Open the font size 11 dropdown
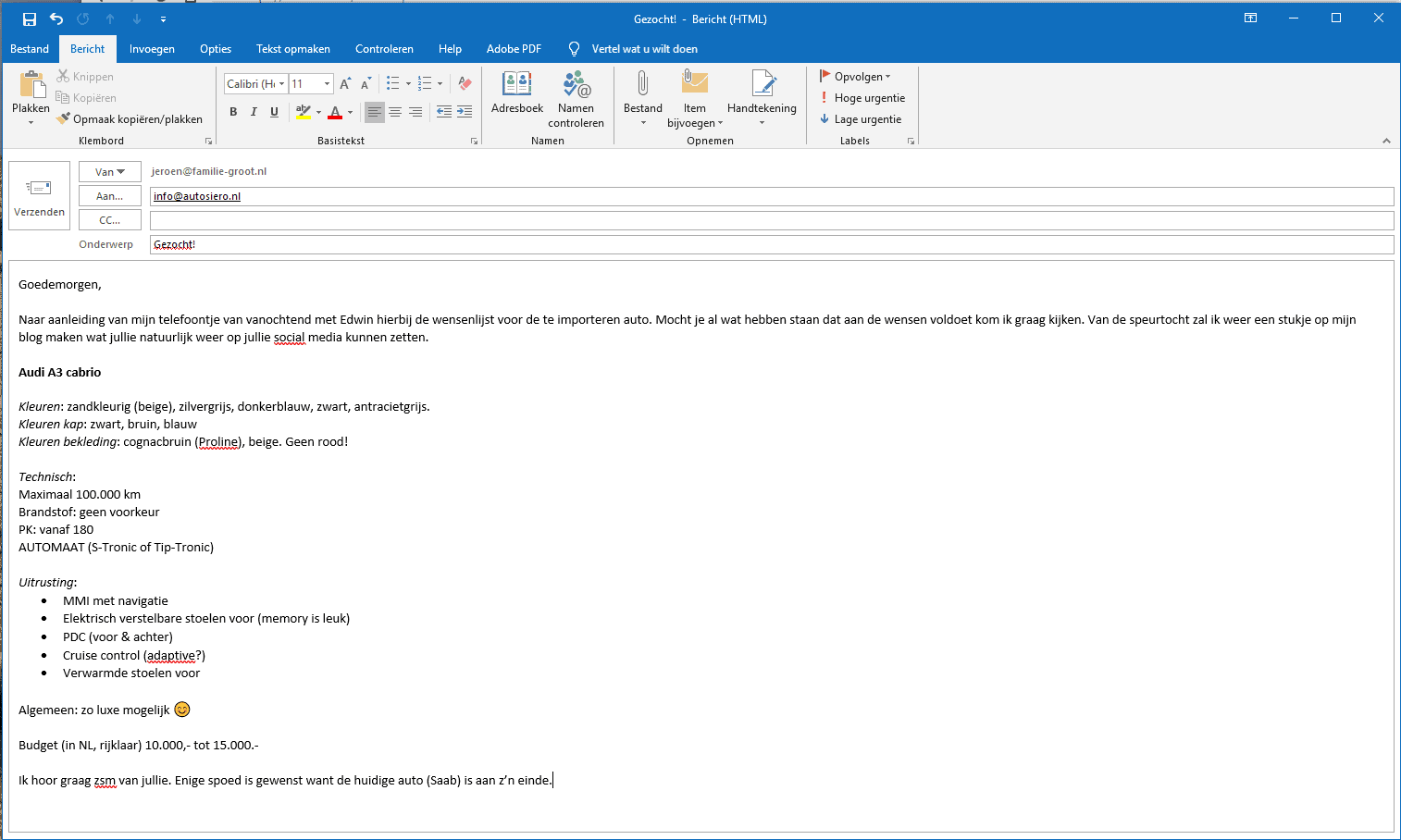The height and width of the screenshot is (840, 1401). (x=327, y=84)
